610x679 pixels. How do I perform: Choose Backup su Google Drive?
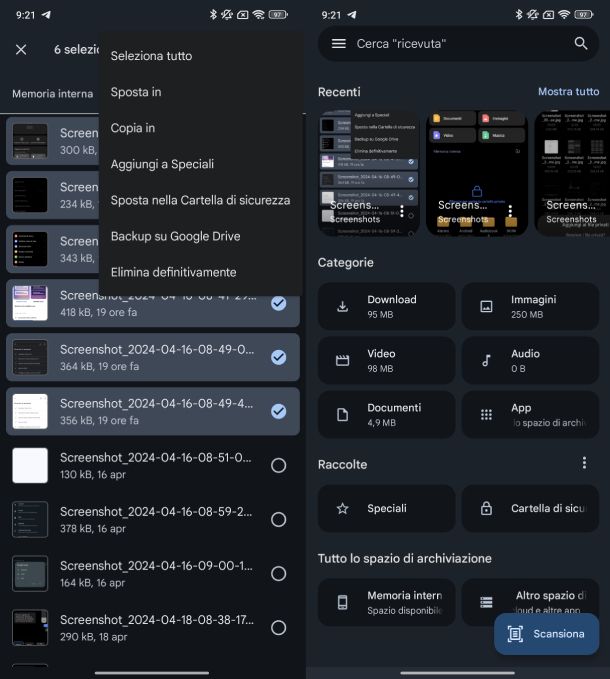[175, 236]
